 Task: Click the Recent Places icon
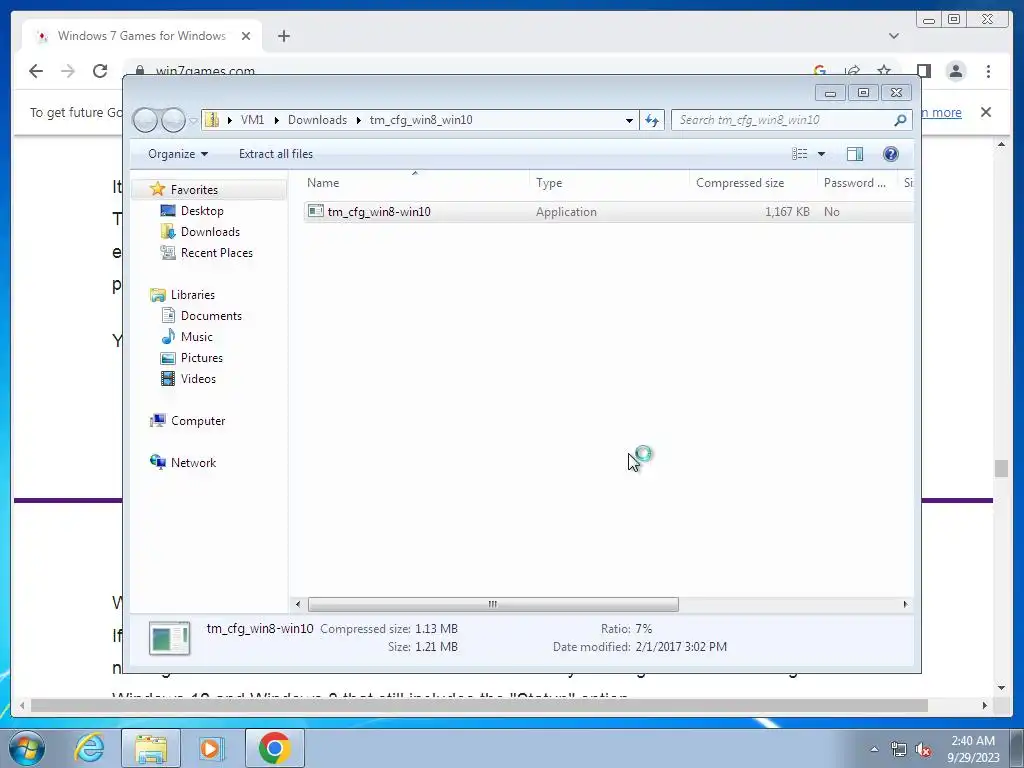[x=168, y=253]
